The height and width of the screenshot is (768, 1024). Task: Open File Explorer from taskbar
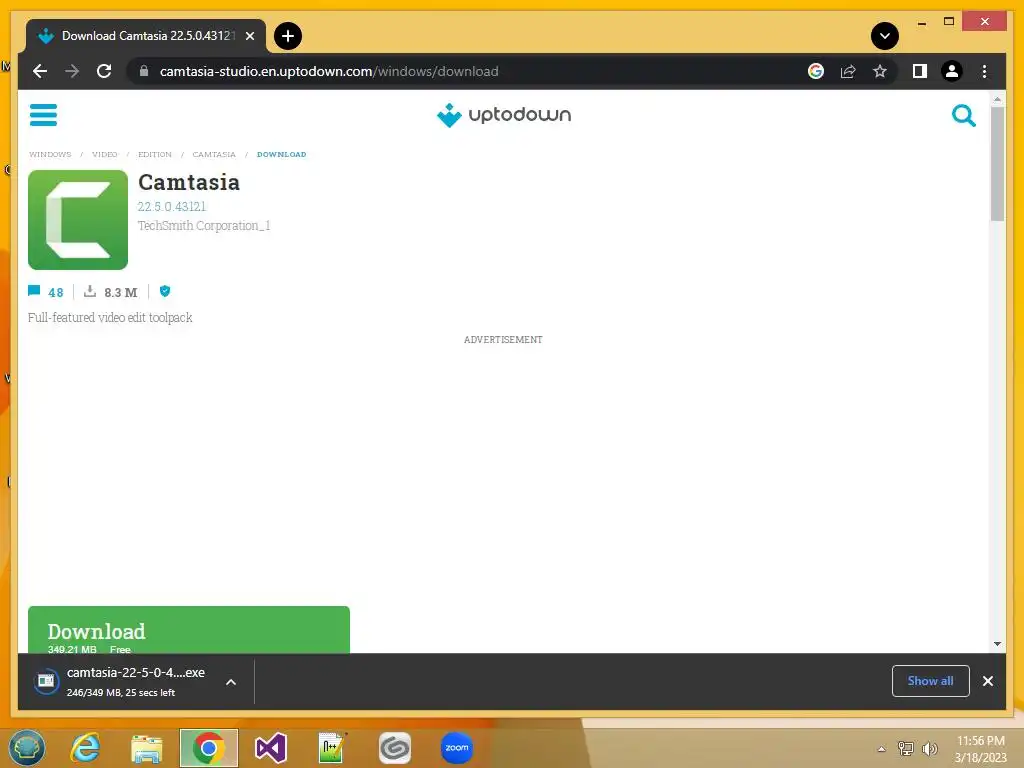pyautogui.click(x=147, y=748)
